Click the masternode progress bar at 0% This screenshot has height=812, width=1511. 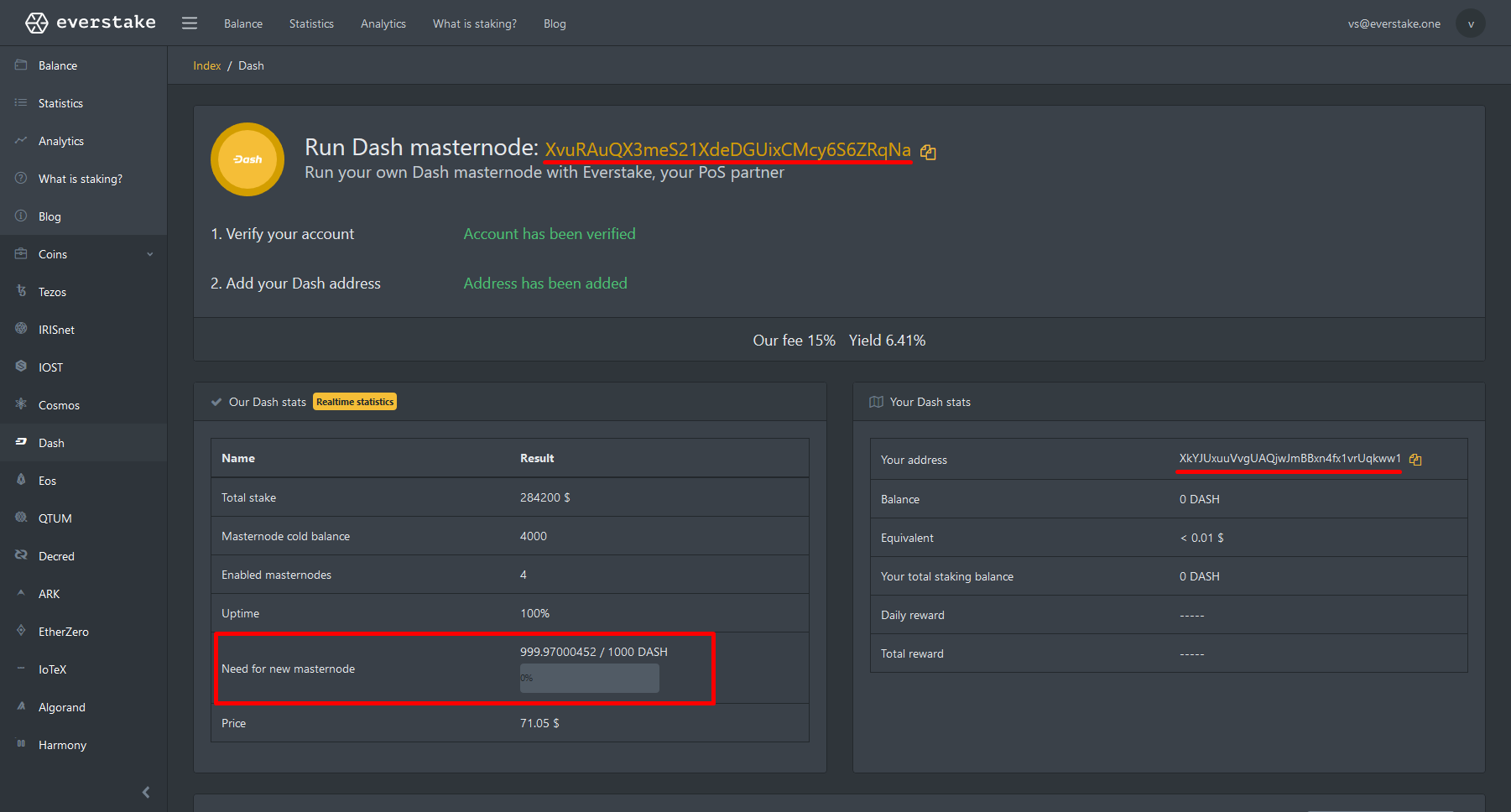tap(590, 678)
